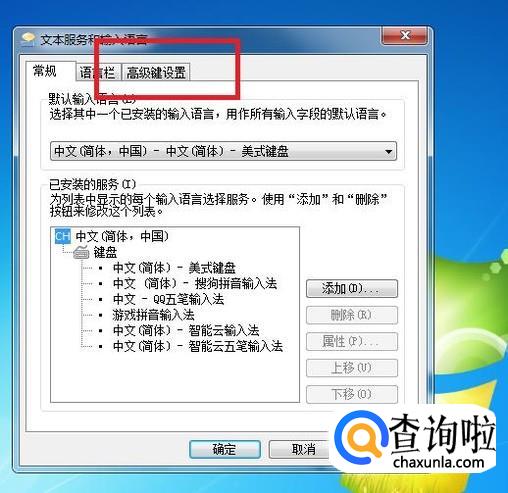
Task: Select 搜狗拼音输入法 entry
Action: point(195,283)
